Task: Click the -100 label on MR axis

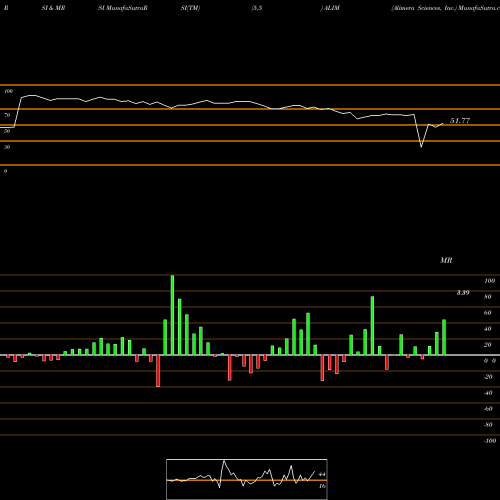Action: (489, 441)
